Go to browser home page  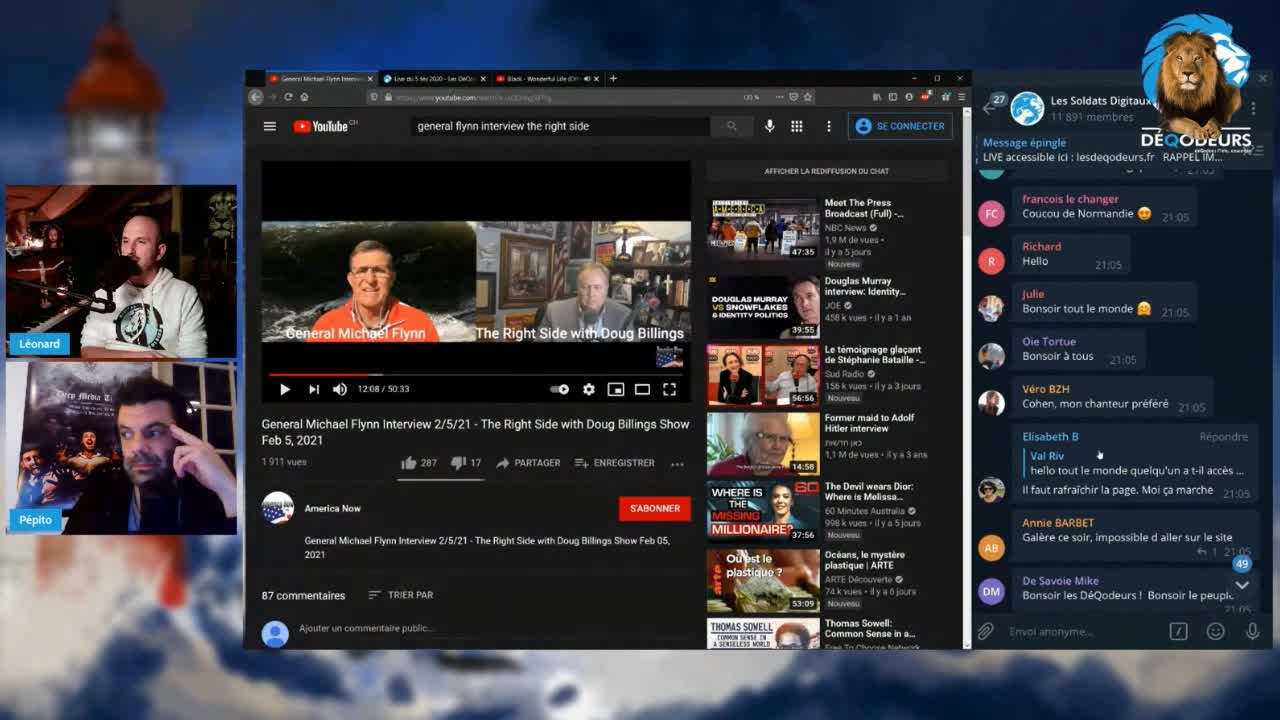coord(304,97)
